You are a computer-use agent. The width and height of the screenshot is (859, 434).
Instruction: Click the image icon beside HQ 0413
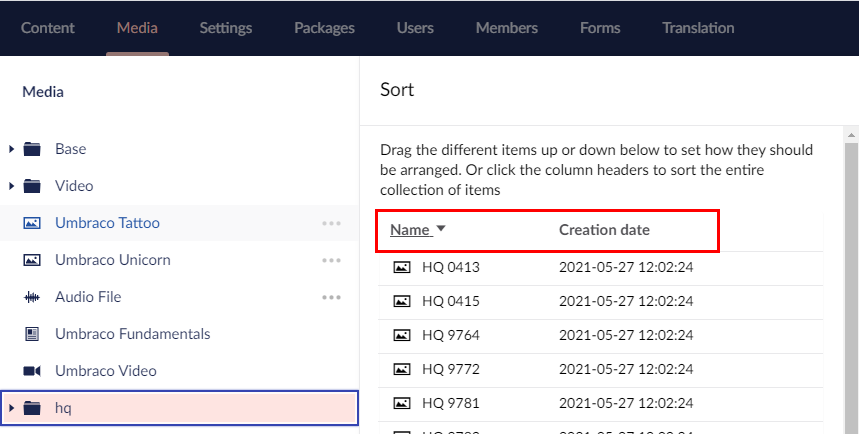coord(402,267)
